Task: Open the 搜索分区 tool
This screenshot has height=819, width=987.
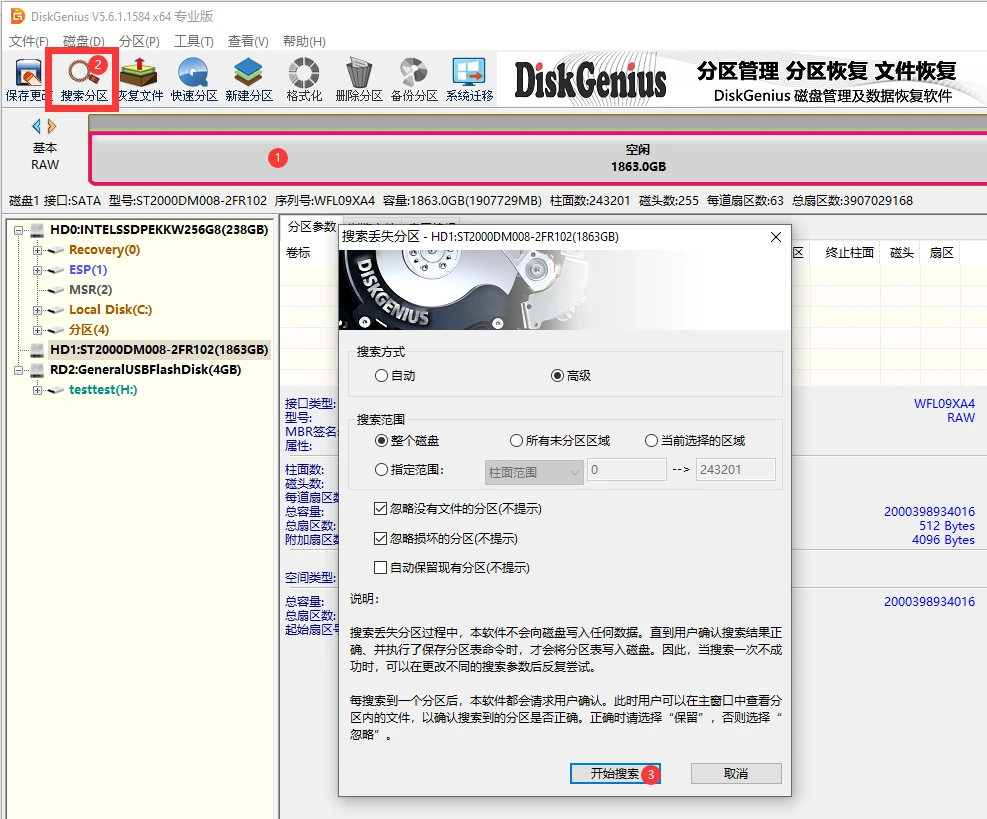Action: (84, 80)
